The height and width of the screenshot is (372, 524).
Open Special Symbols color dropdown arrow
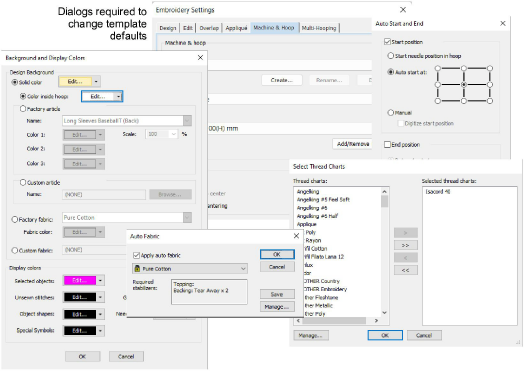pyautogui.click(x=100, y=331)
